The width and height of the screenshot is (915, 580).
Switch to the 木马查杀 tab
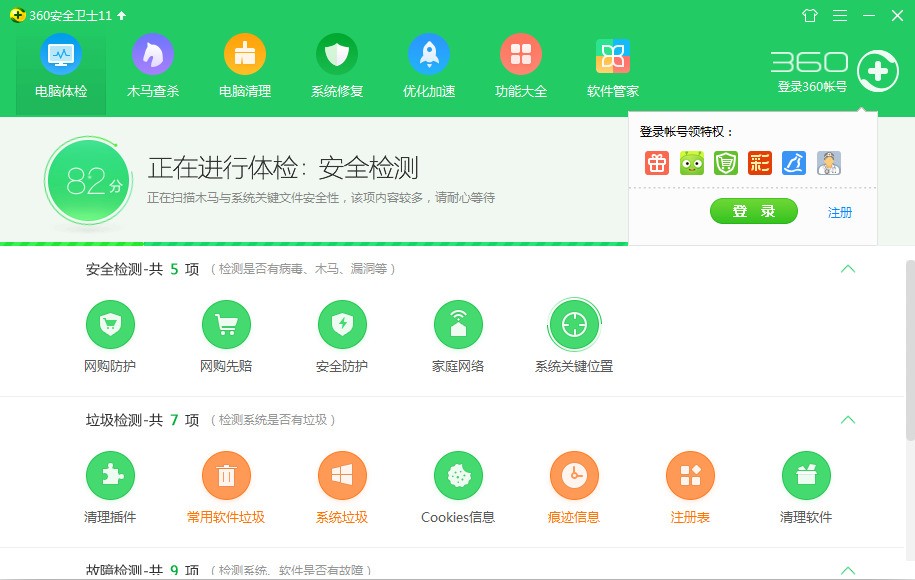(152, 65)
